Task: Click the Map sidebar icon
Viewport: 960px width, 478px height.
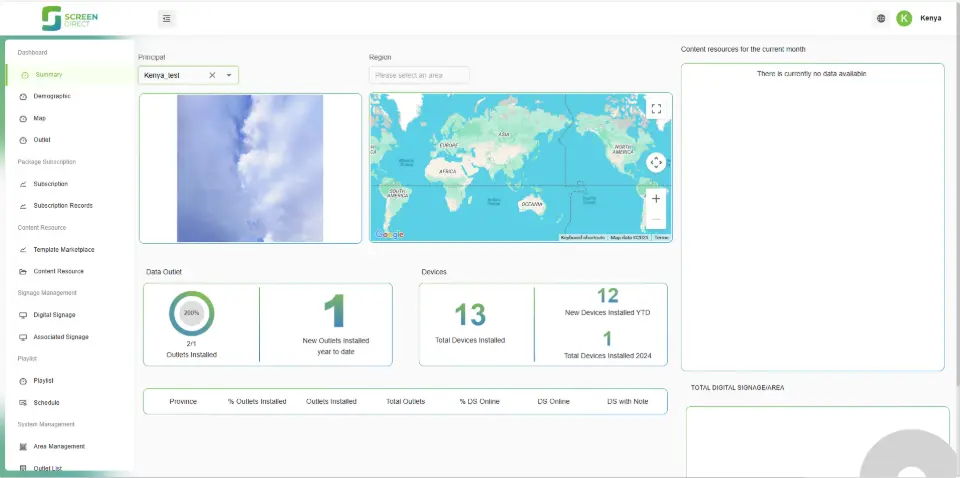Action: pos(23,119)
